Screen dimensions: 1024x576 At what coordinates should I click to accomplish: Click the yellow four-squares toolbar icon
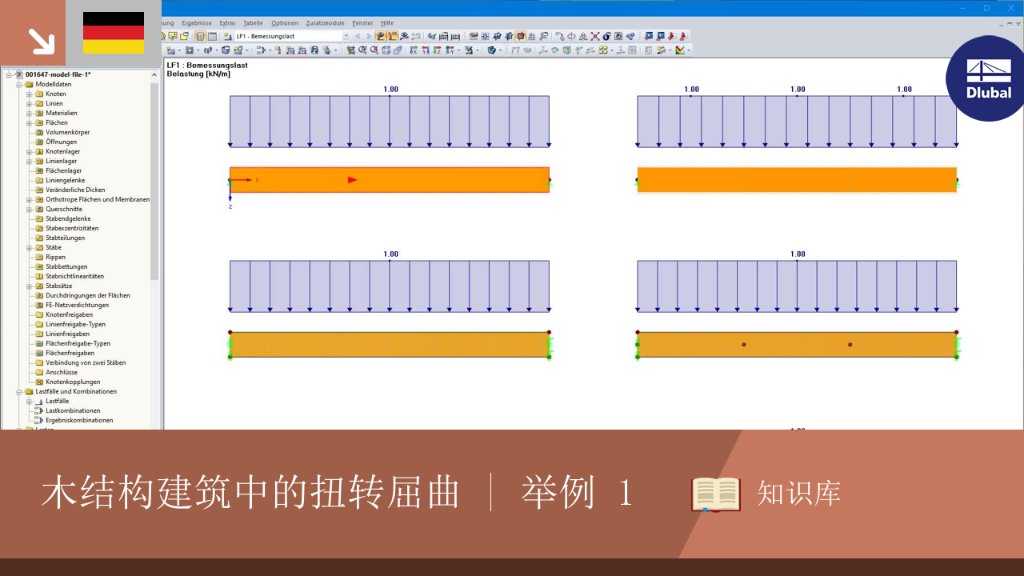point(603,50)
